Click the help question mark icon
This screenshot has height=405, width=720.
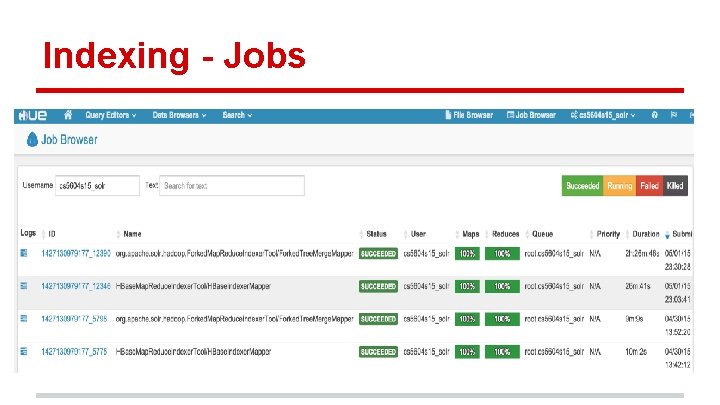[x=654, y=115]
